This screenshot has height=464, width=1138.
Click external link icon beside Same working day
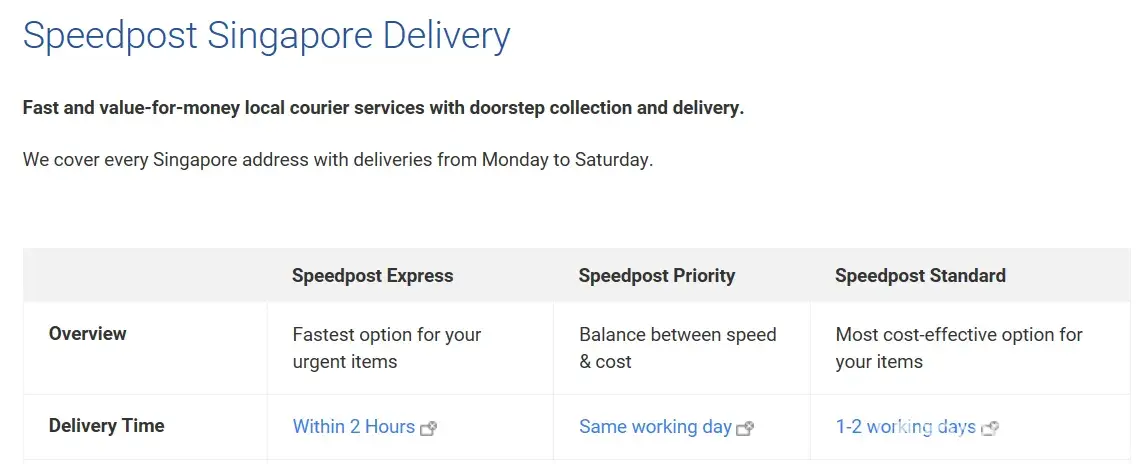(745, 428)
